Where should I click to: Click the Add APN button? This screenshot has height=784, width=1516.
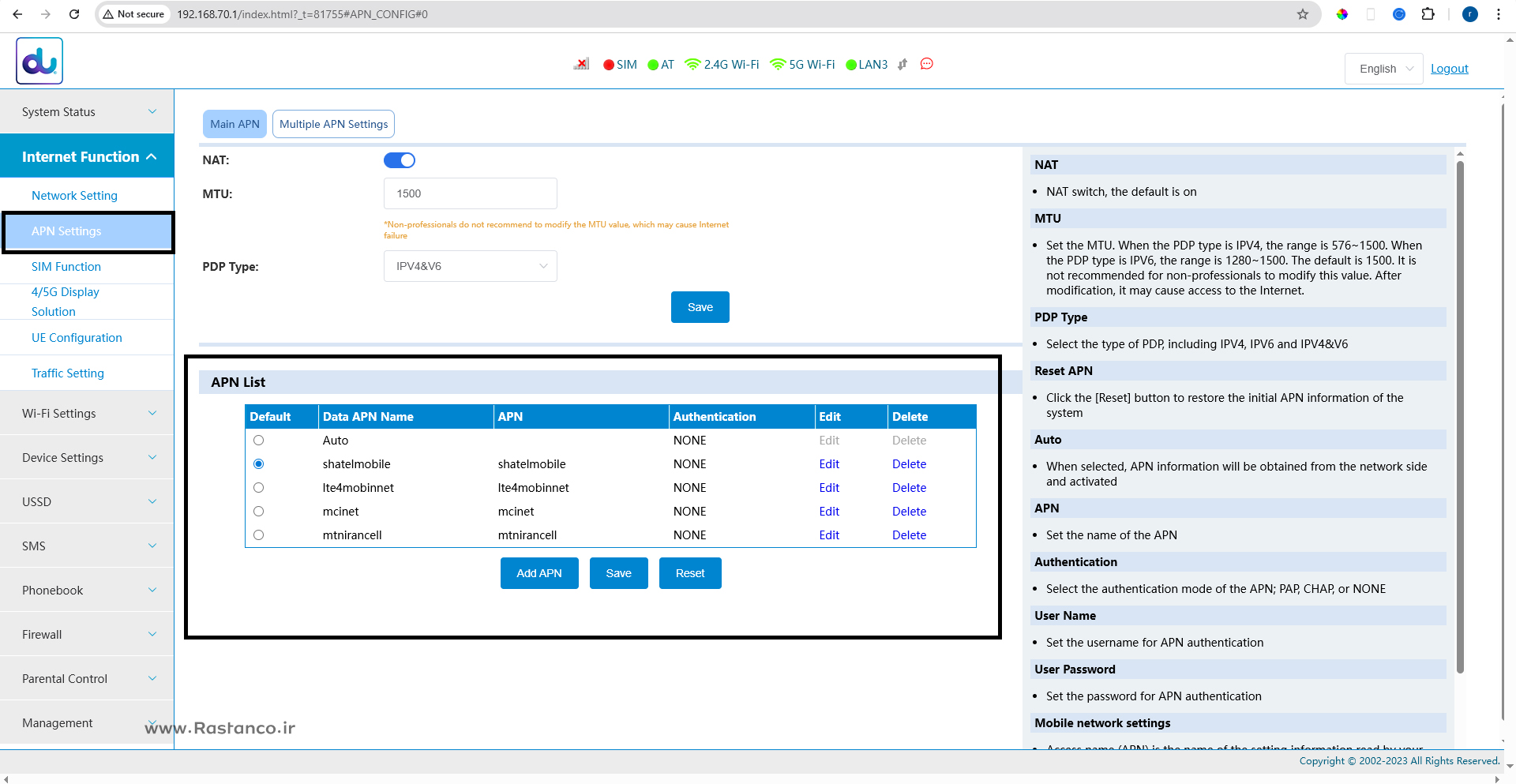pos(539,573)
